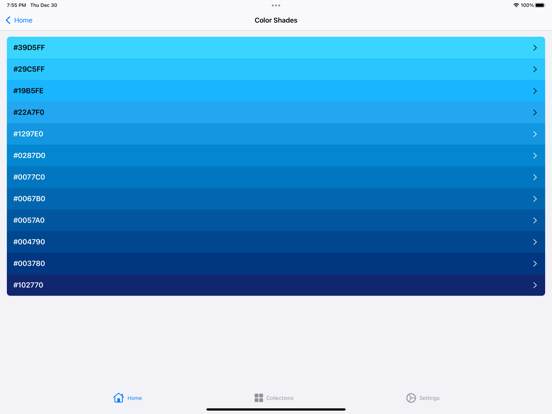This screenshot has width=552, height=414.
Task: Select the #29C5FF color shade
Action: pyautogui.click(x=276, y=69)
